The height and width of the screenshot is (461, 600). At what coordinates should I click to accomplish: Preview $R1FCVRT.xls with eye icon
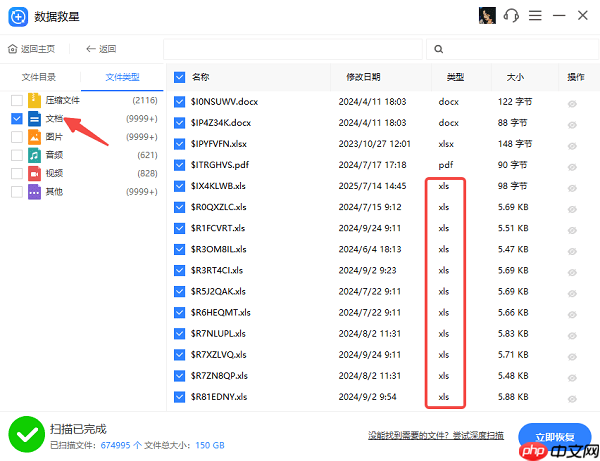(x=572, y=230)
